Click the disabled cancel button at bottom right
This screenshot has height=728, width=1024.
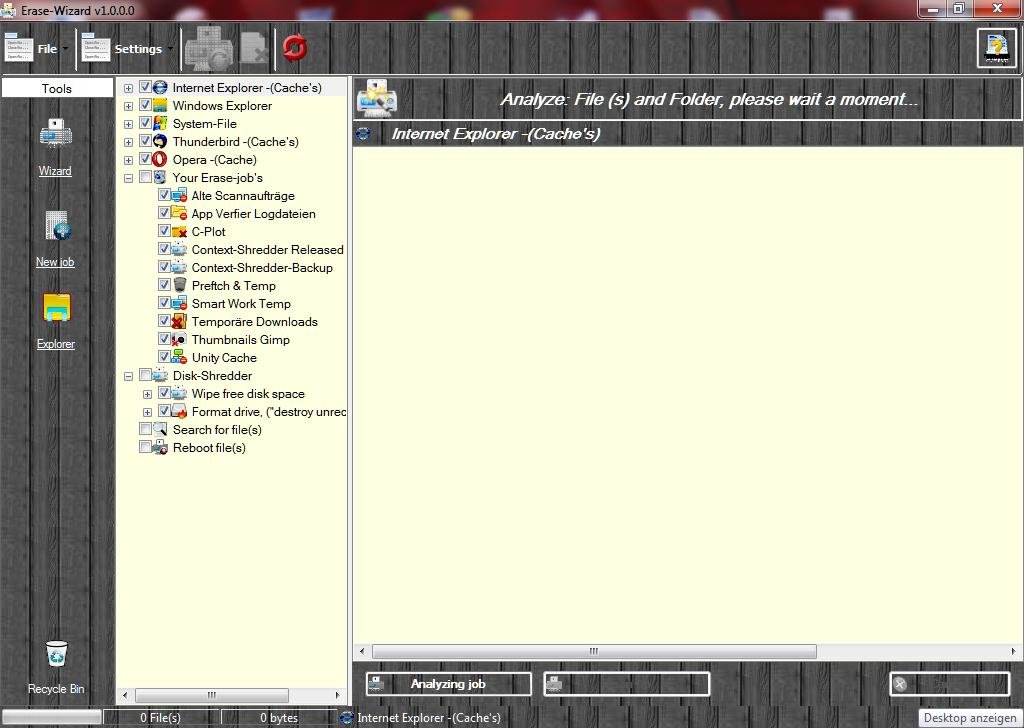(x=950, y=684)
